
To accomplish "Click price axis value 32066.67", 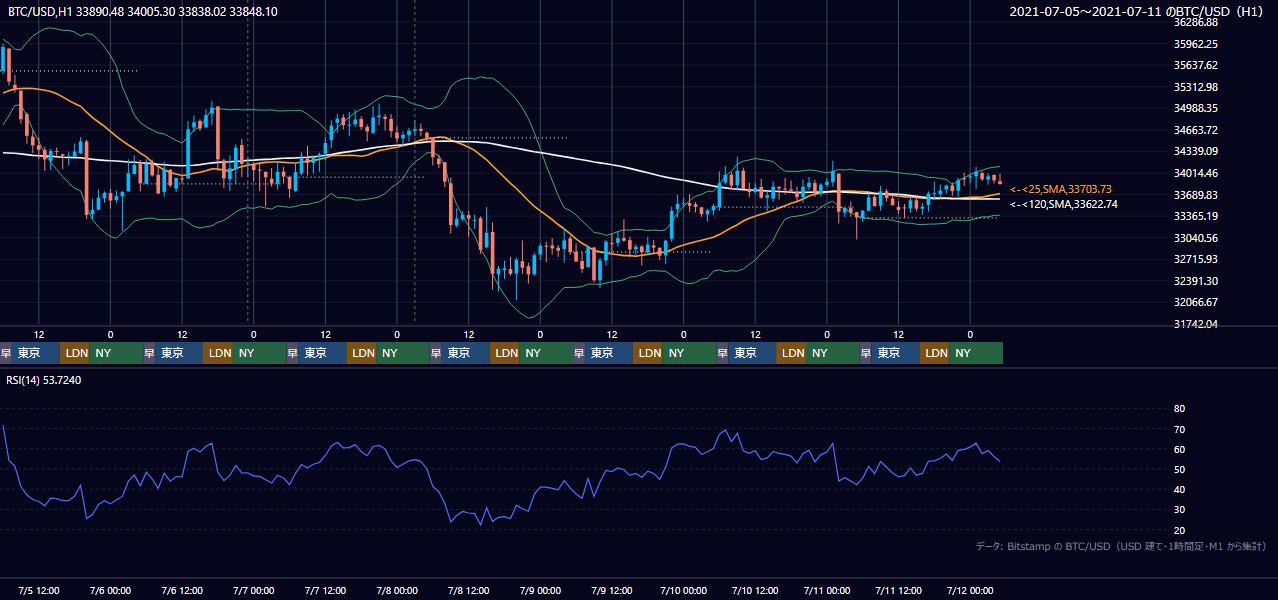I will click(1196, 302).
